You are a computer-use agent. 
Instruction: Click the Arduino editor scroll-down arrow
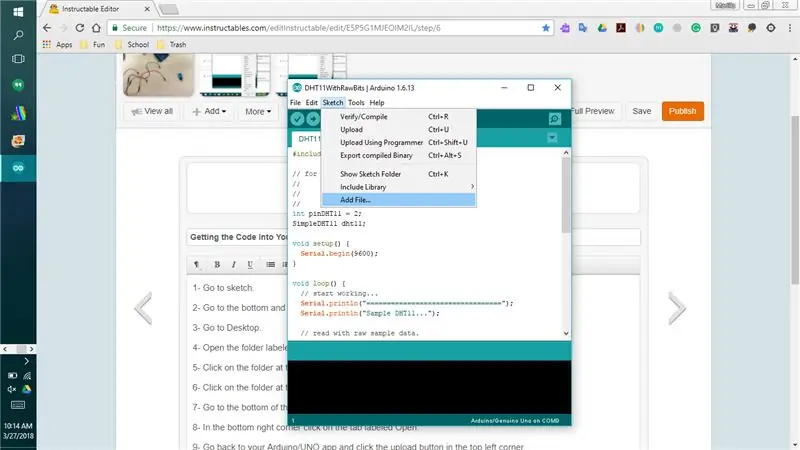(566, 333)
